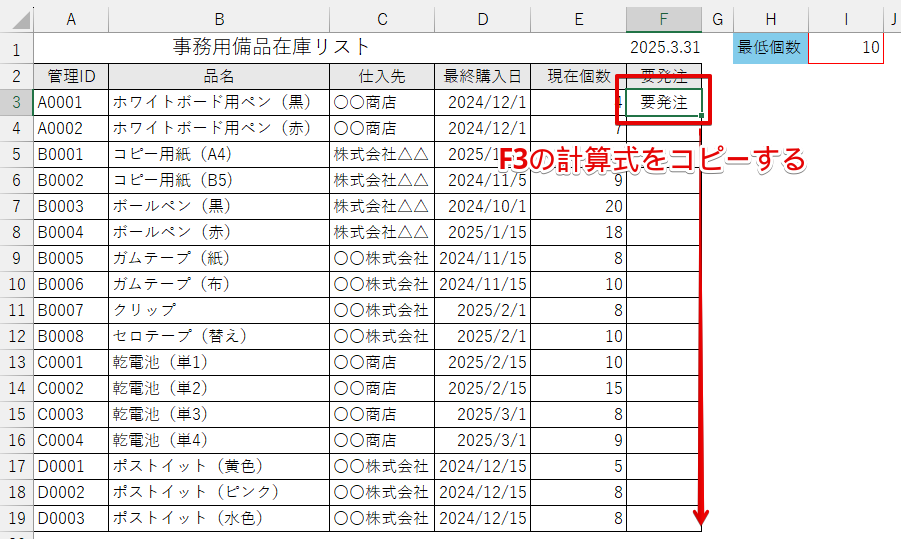This screenshot has width=901, height=539.
Task: Click cell 乾電池（単2）
Action: (219, 388)
